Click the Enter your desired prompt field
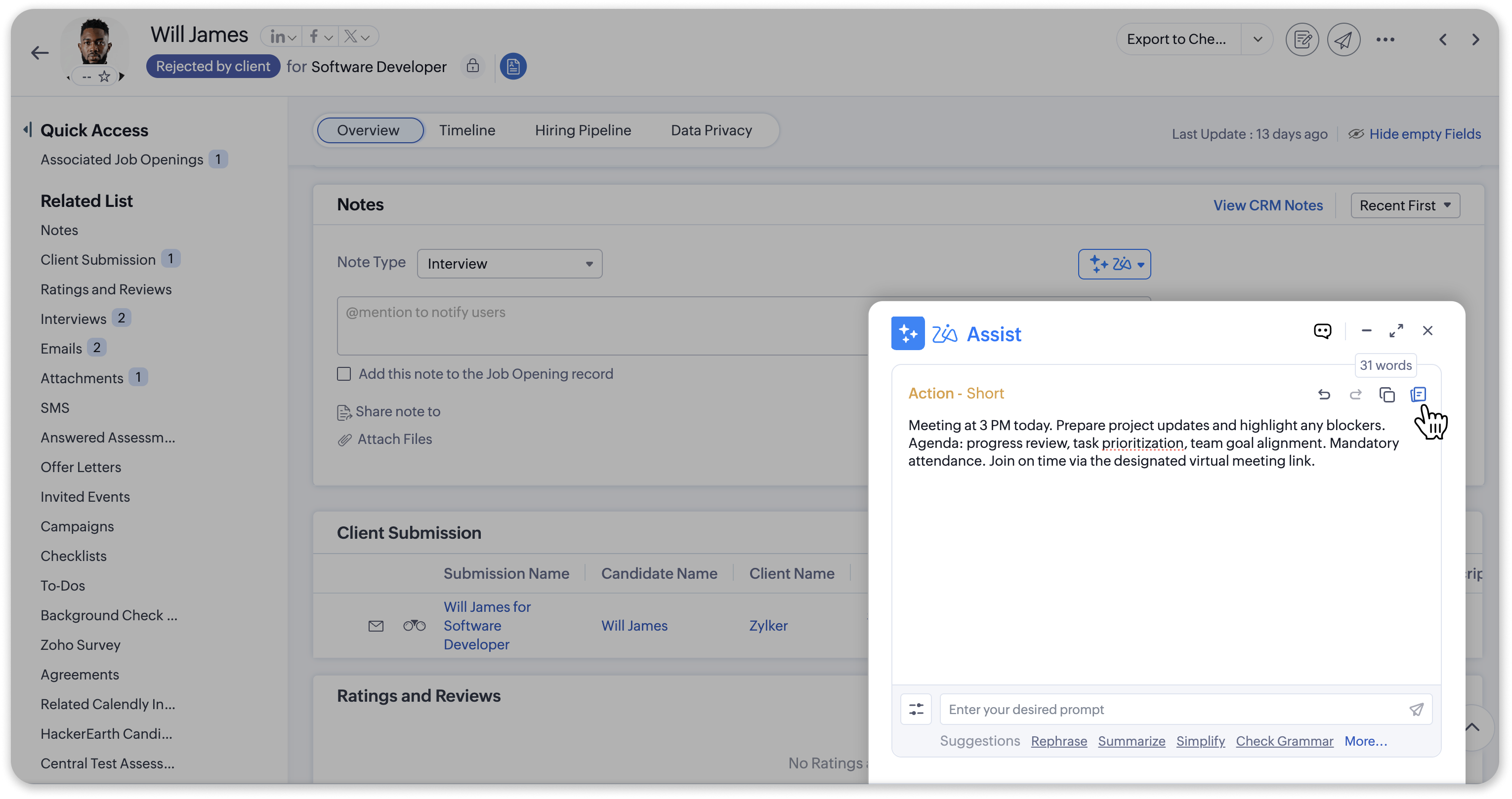Screen dimensions: 1512x799 coord(1171,709)
